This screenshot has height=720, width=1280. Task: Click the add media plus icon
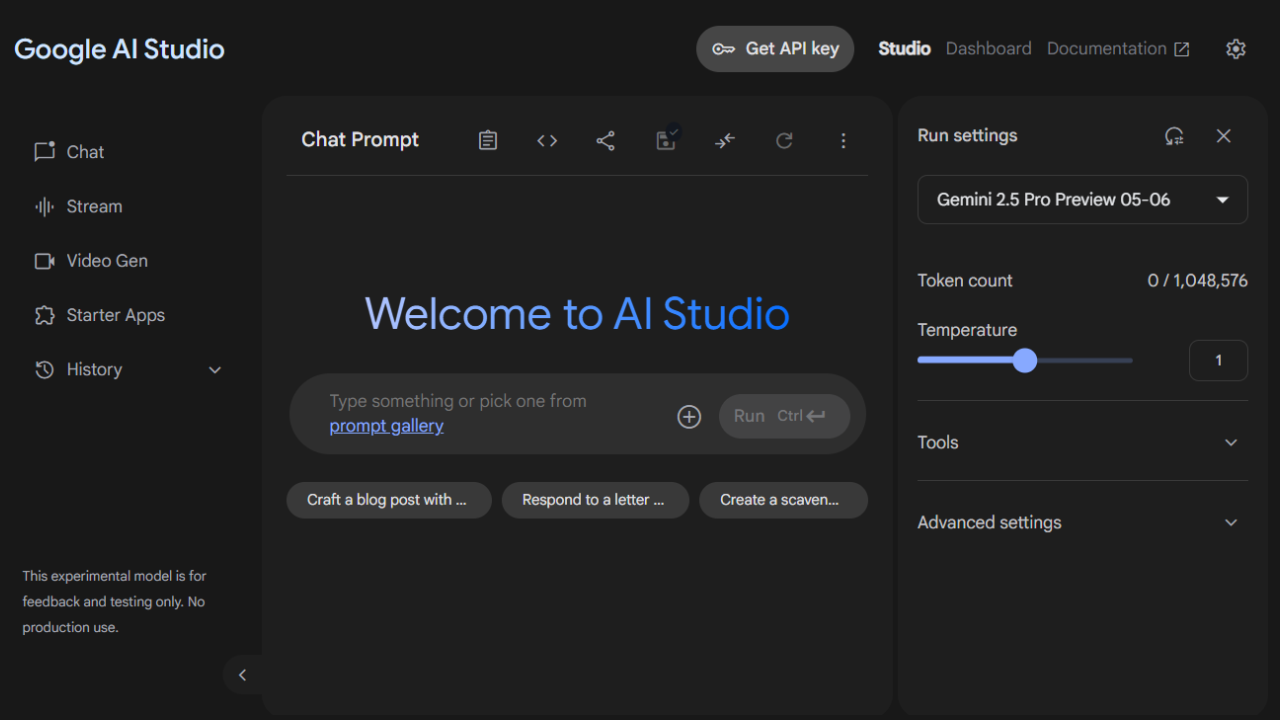689,417
